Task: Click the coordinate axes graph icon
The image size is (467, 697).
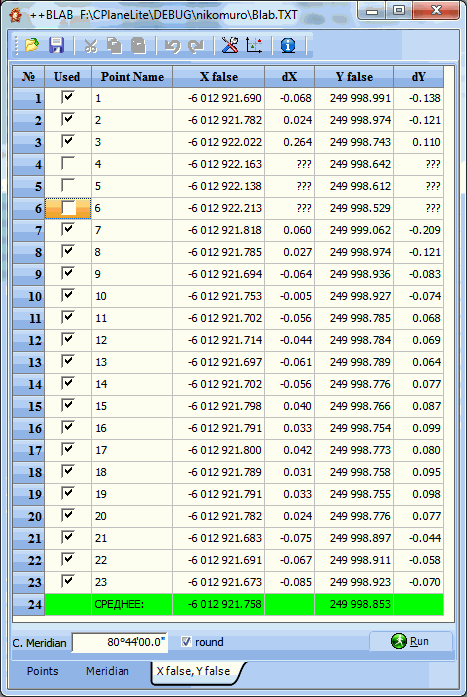Action: pos(254,45)
